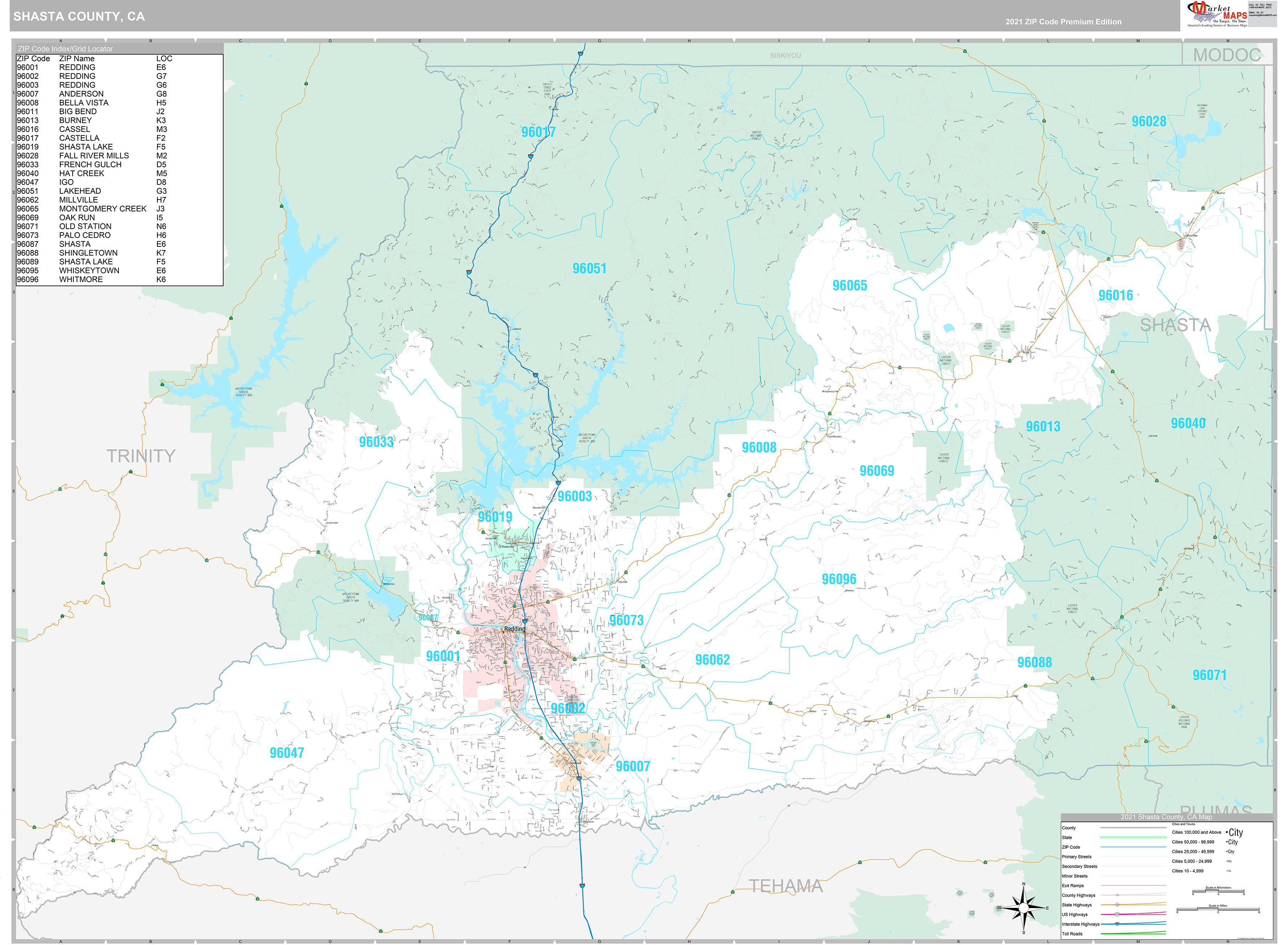The image size is (1288, 945).
Task: Select the CASSEL entry in the index
Action: point(94,129)
